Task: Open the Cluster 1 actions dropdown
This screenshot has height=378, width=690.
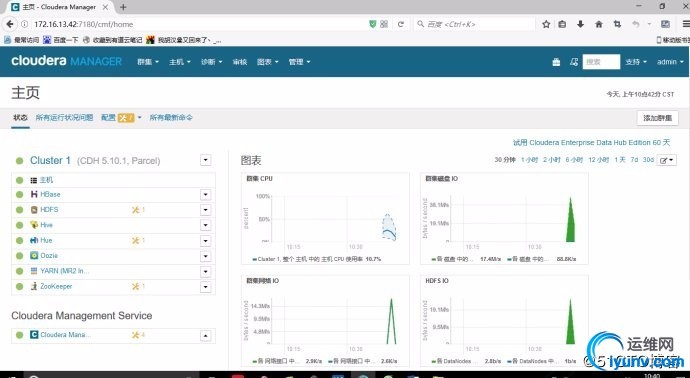Action: (206, 160)
